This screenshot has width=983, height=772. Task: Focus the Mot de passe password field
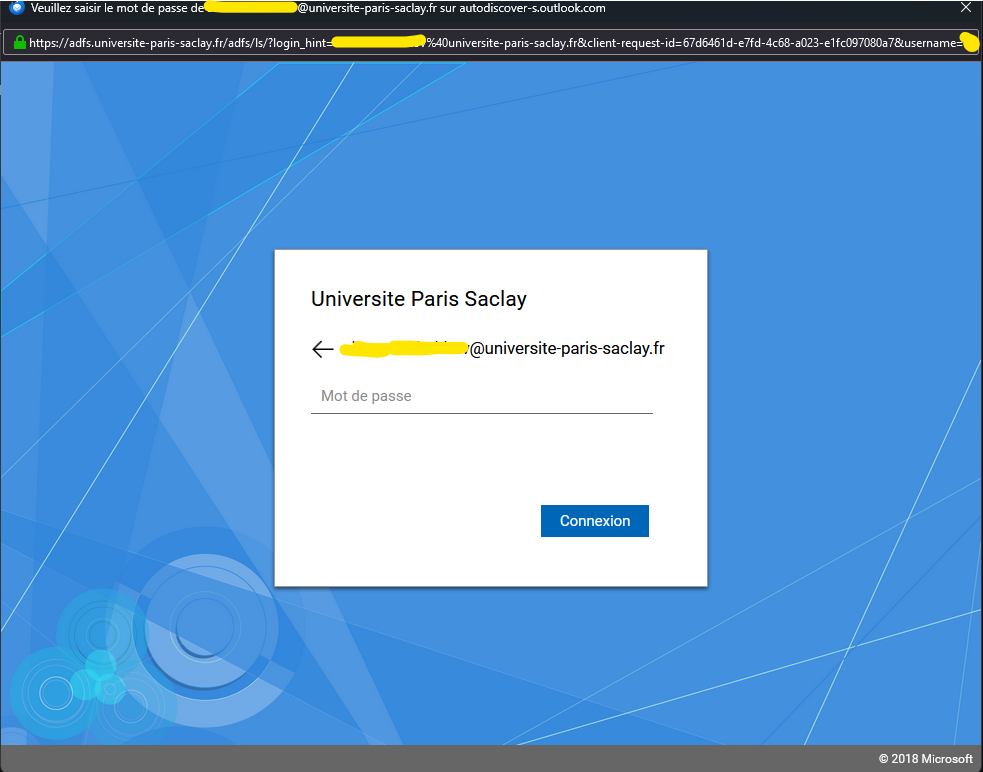coord(481,397)
